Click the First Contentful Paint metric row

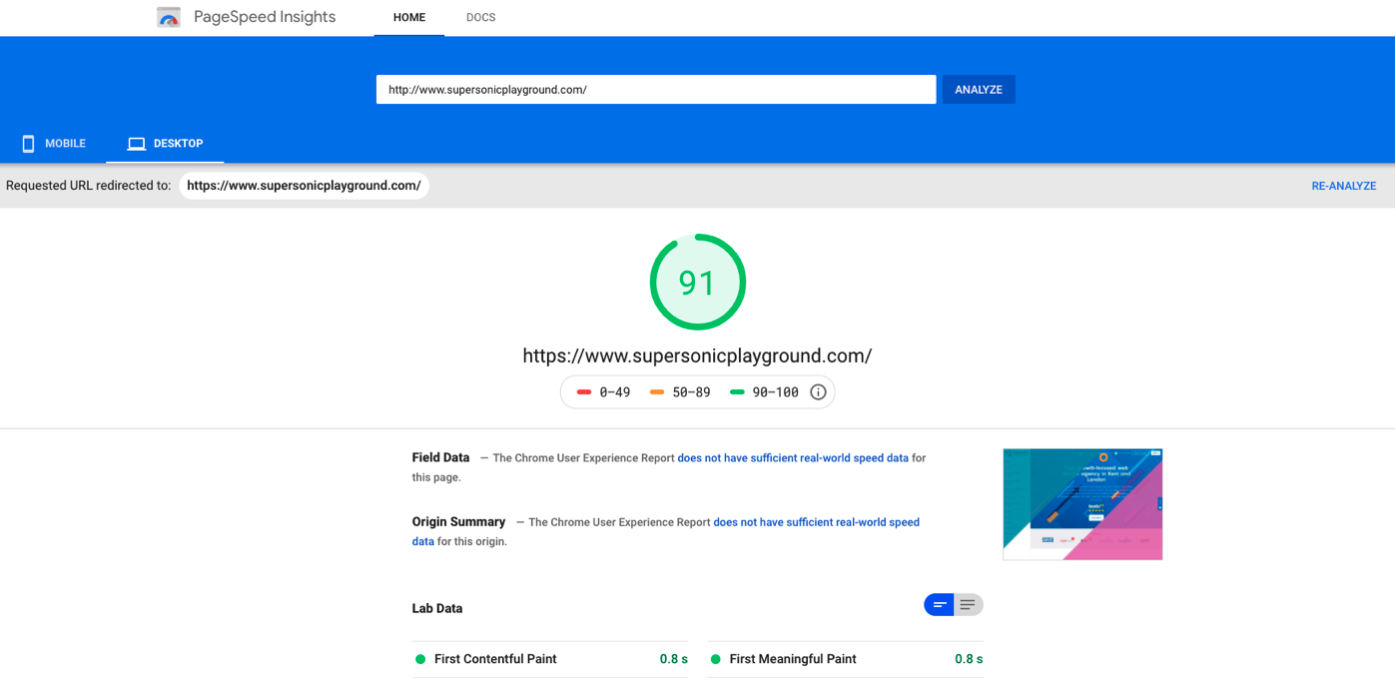(550, 659)
